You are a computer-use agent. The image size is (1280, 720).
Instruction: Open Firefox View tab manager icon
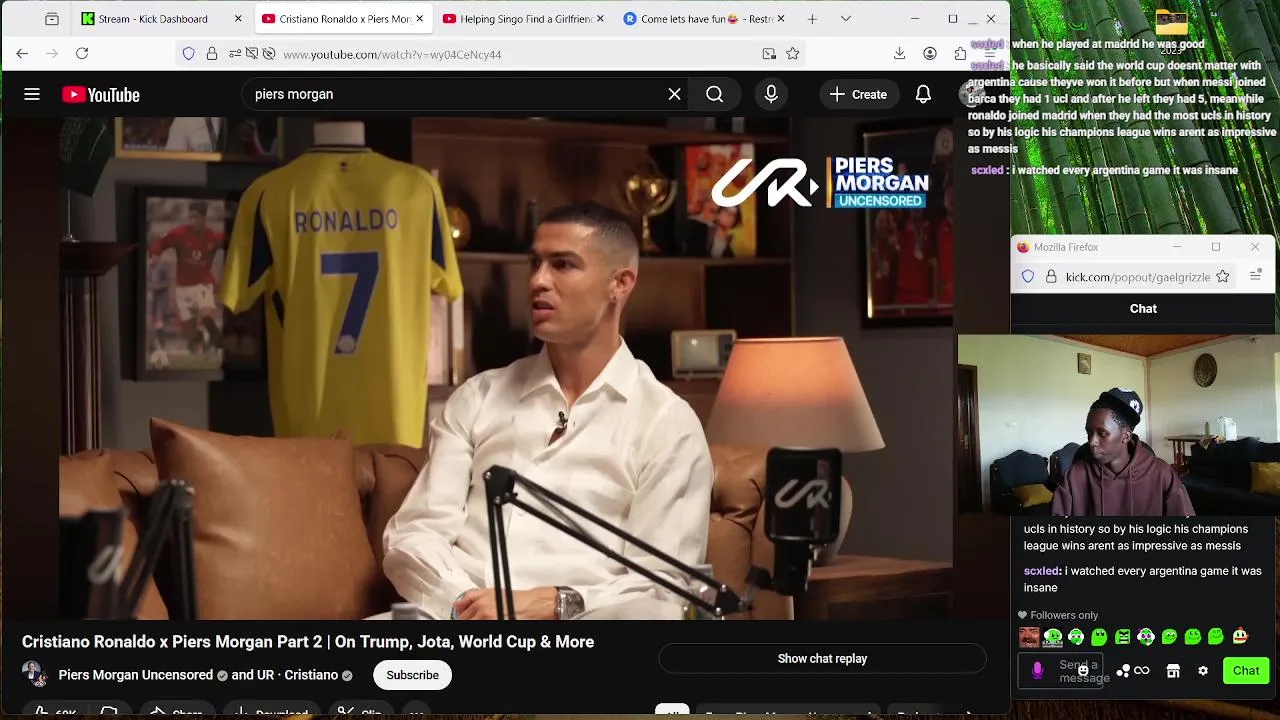tap(52, 18)
